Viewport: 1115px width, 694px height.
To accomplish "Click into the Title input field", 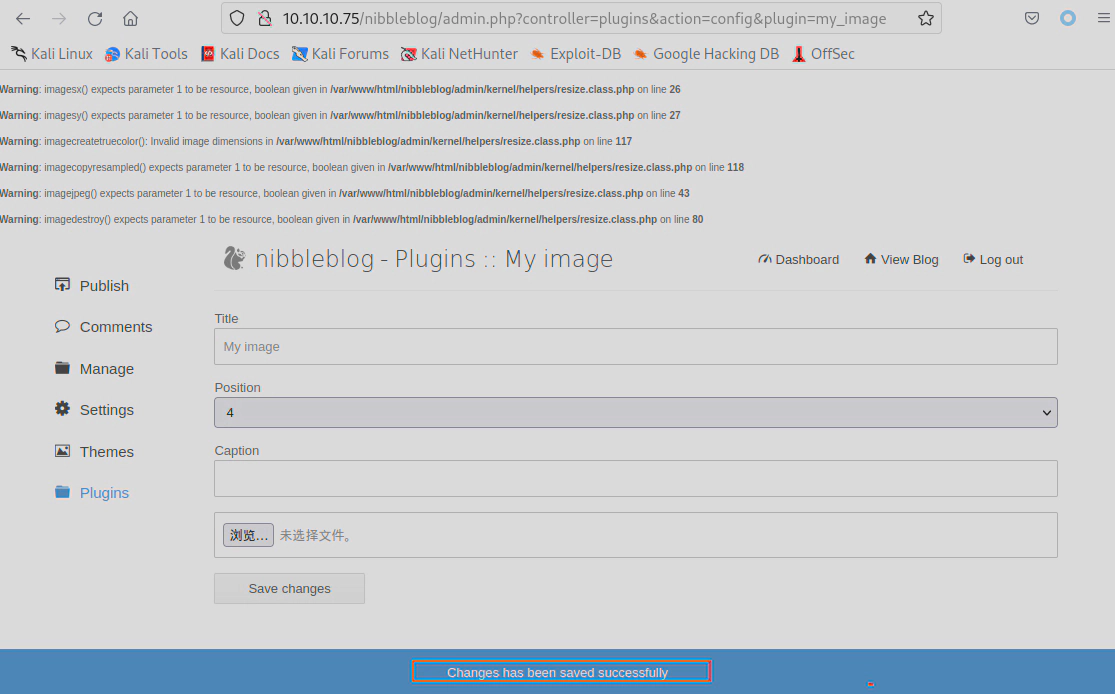I will coord(635,347).
